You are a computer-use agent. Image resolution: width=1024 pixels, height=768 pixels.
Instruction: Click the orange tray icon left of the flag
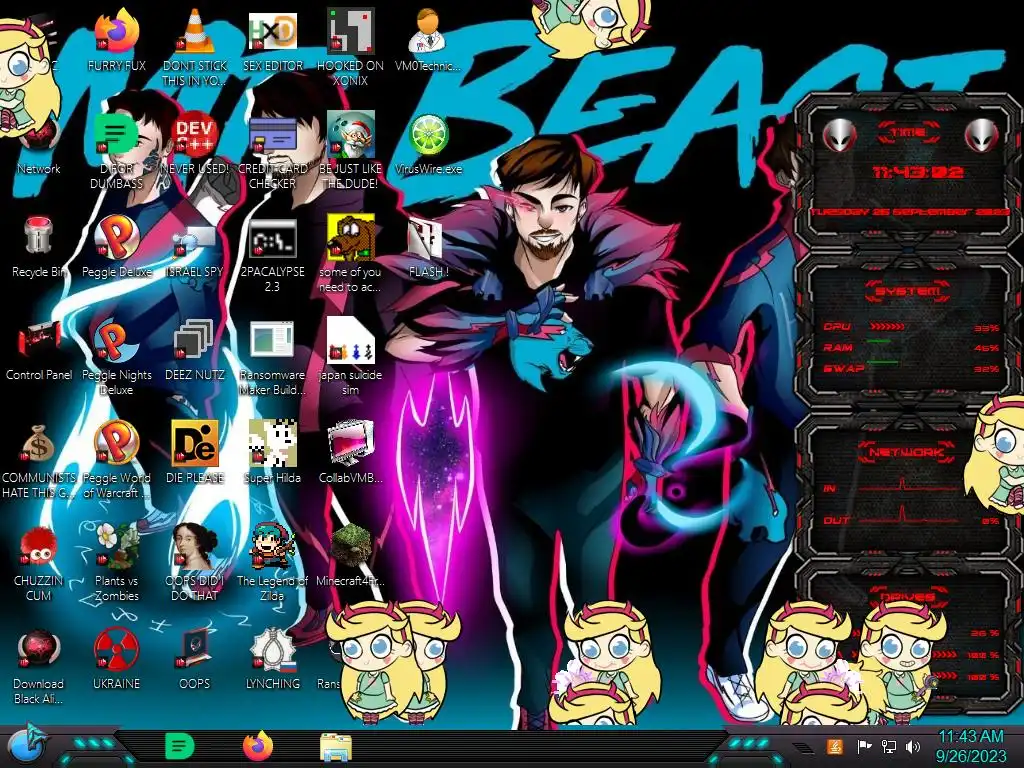(x=835, y=746)
